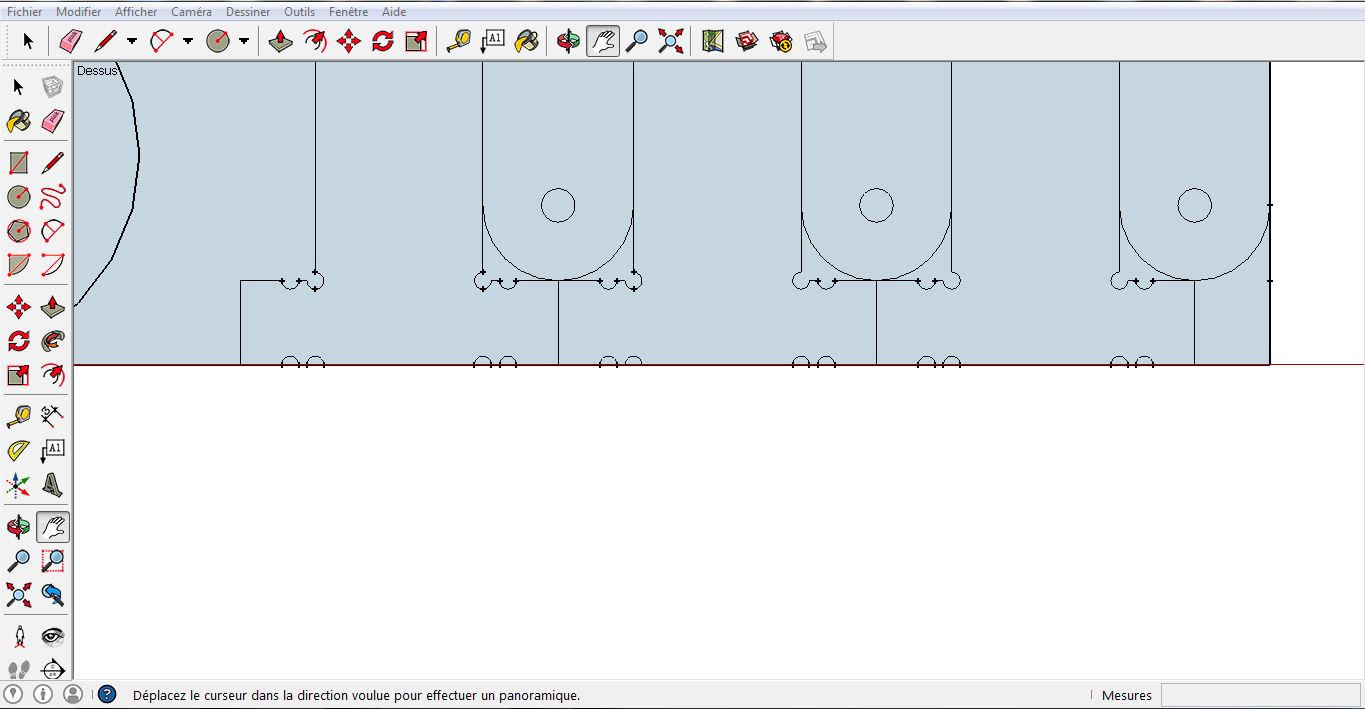1365x709 pixels.
Task: Select the Zoom magnifier in the left palette
Action: click(x=19, y=561)
